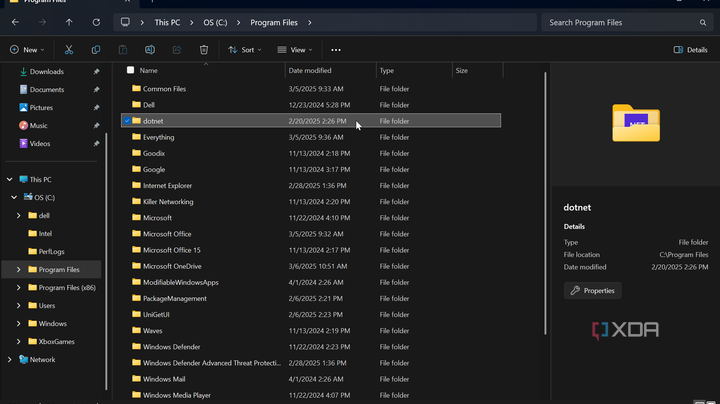This screenshot has height=404, width=720.
Task: Sort by Date modified column header
Action: coord(309,70)
